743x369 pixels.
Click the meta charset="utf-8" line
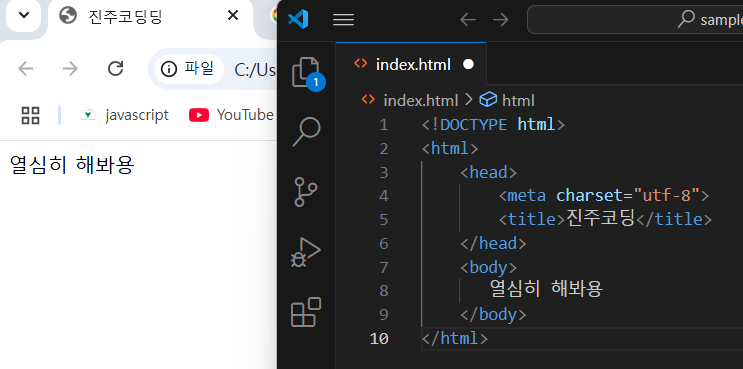tap(603, 196)
